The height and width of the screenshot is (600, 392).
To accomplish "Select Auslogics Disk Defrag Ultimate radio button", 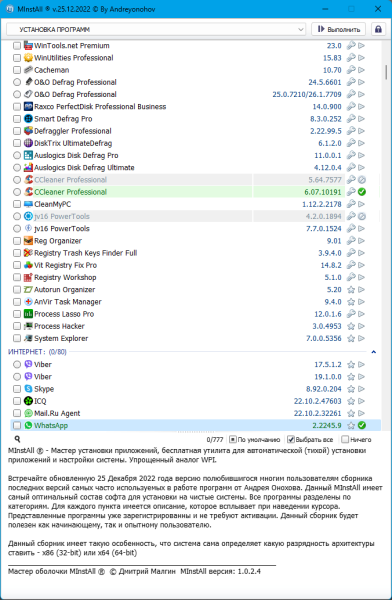I will tap(17, 168).
